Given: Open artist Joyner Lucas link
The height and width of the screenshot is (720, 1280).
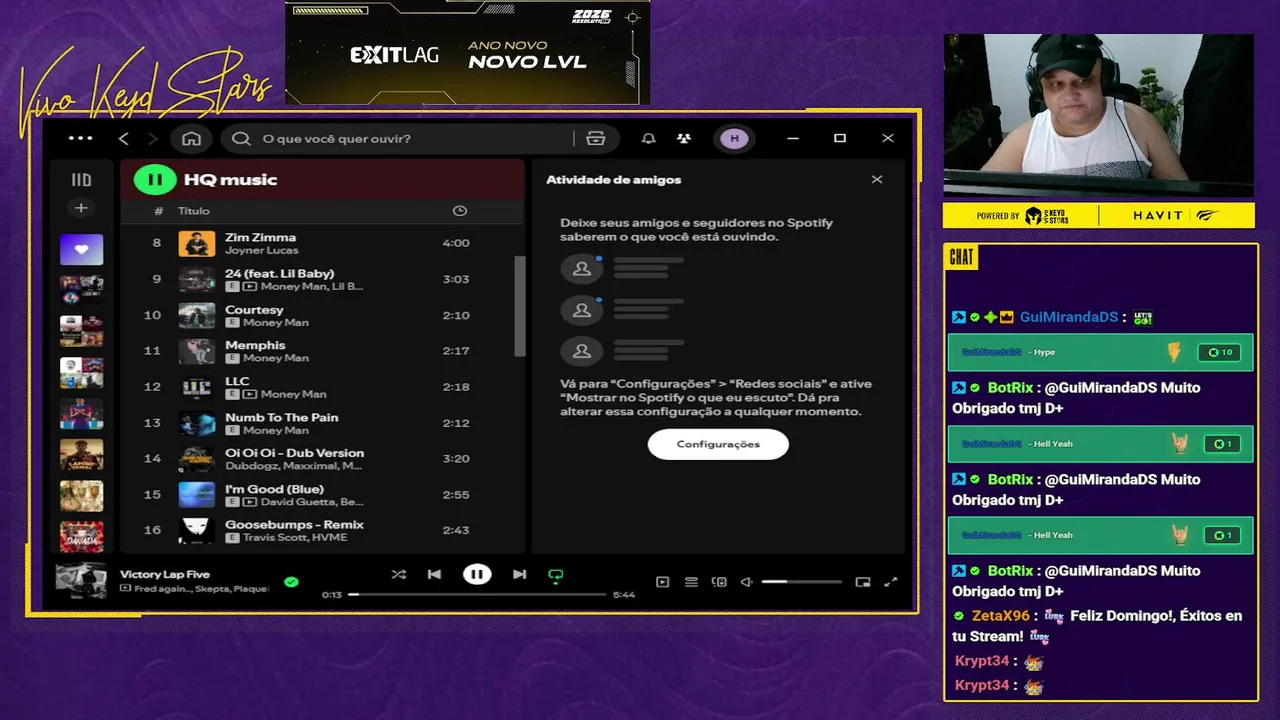Looking at the screenshot, I should point(261,250).
